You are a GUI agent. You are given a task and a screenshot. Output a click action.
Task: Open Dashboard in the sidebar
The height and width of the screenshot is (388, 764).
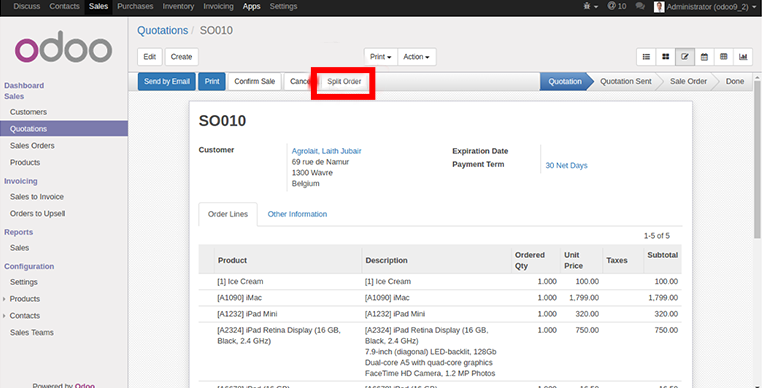tap(24, 85)
